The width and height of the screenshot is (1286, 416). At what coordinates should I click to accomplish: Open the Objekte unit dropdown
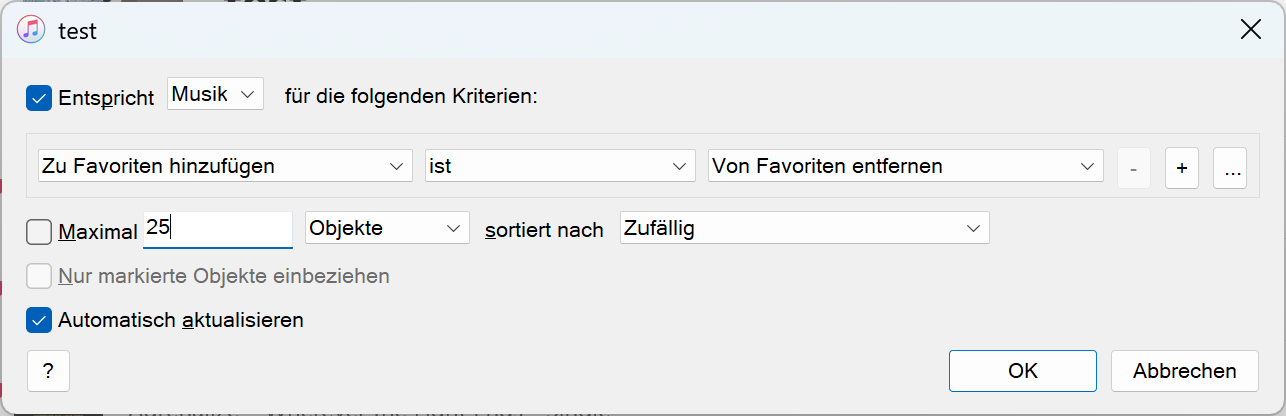(x=387, y=228)
